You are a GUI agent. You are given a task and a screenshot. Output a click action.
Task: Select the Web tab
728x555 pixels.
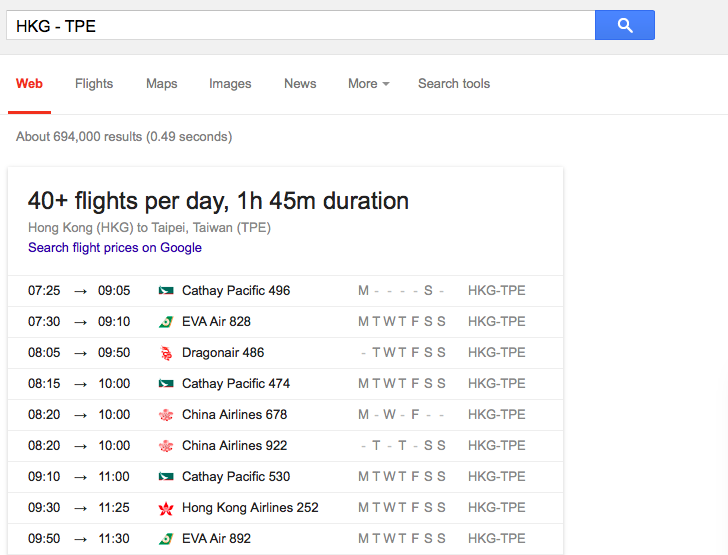(29, 84)
